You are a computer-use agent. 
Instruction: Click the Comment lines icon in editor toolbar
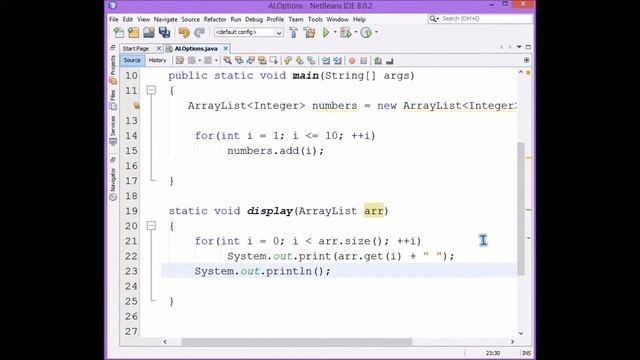pyautogui.click(x=378, y=60)
